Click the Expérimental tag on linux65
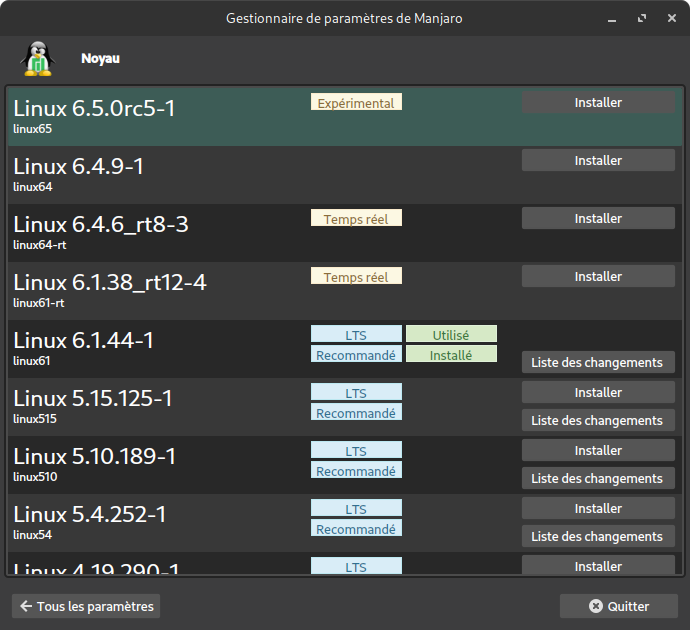 [356, 102]
